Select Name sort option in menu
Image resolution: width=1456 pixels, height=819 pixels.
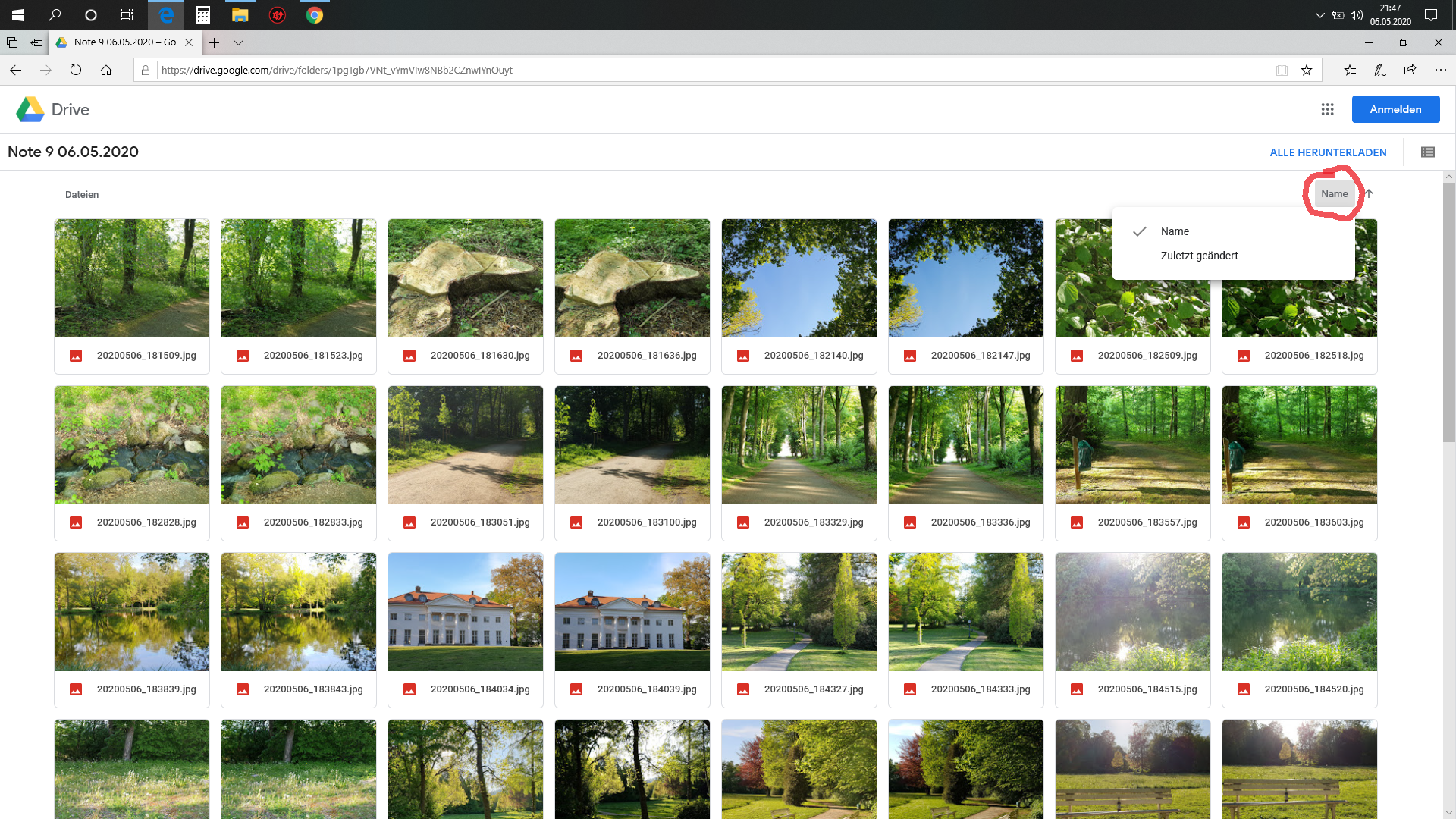coord(1234,231)
